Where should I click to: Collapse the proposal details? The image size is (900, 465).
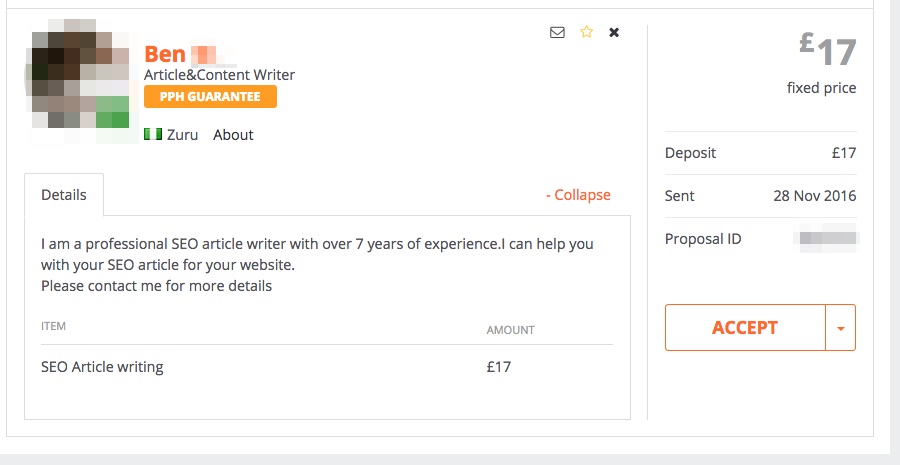pos(578,195)
